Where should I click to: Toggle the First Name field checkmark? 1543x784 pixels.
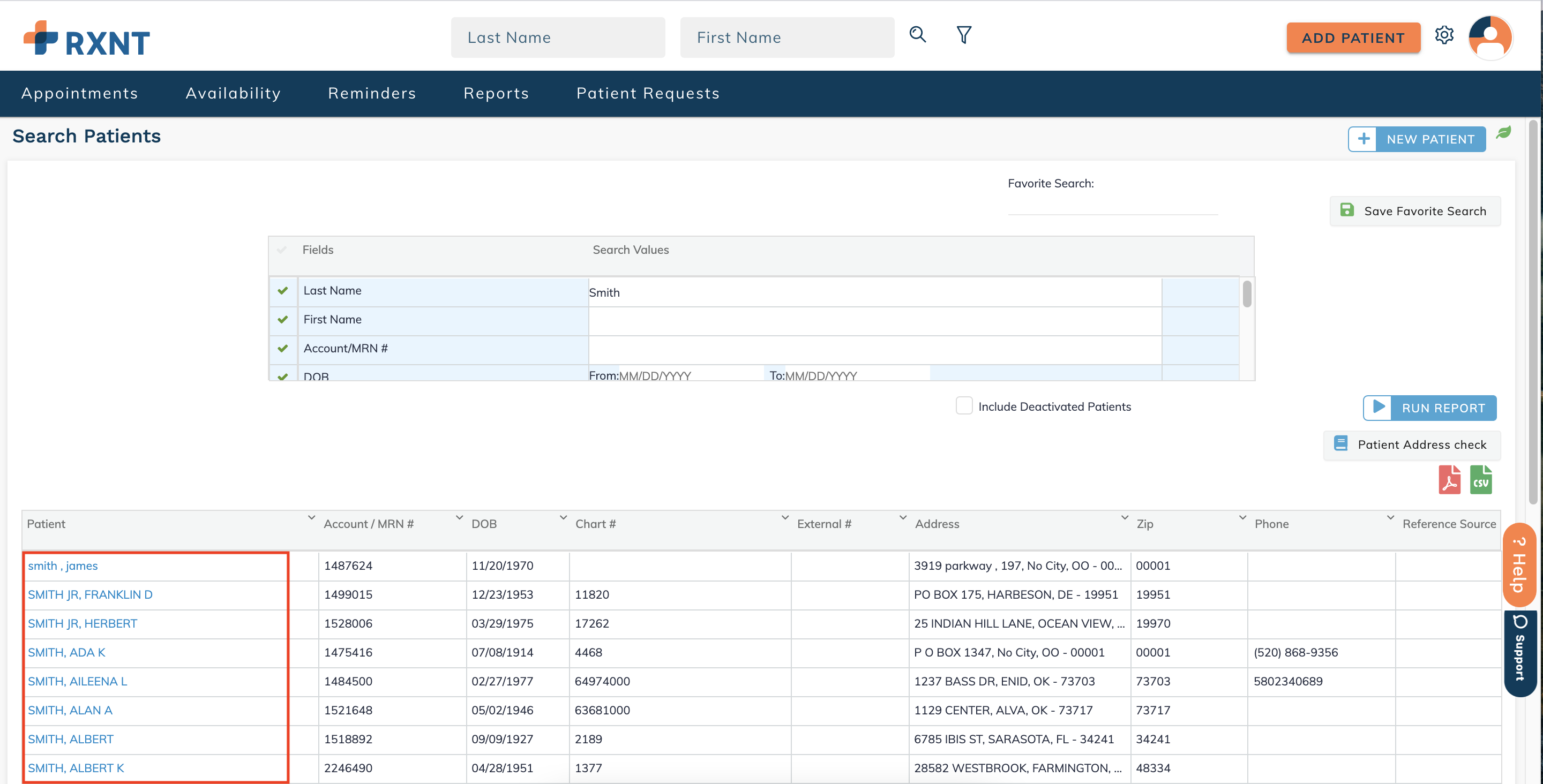coord(283,319)
